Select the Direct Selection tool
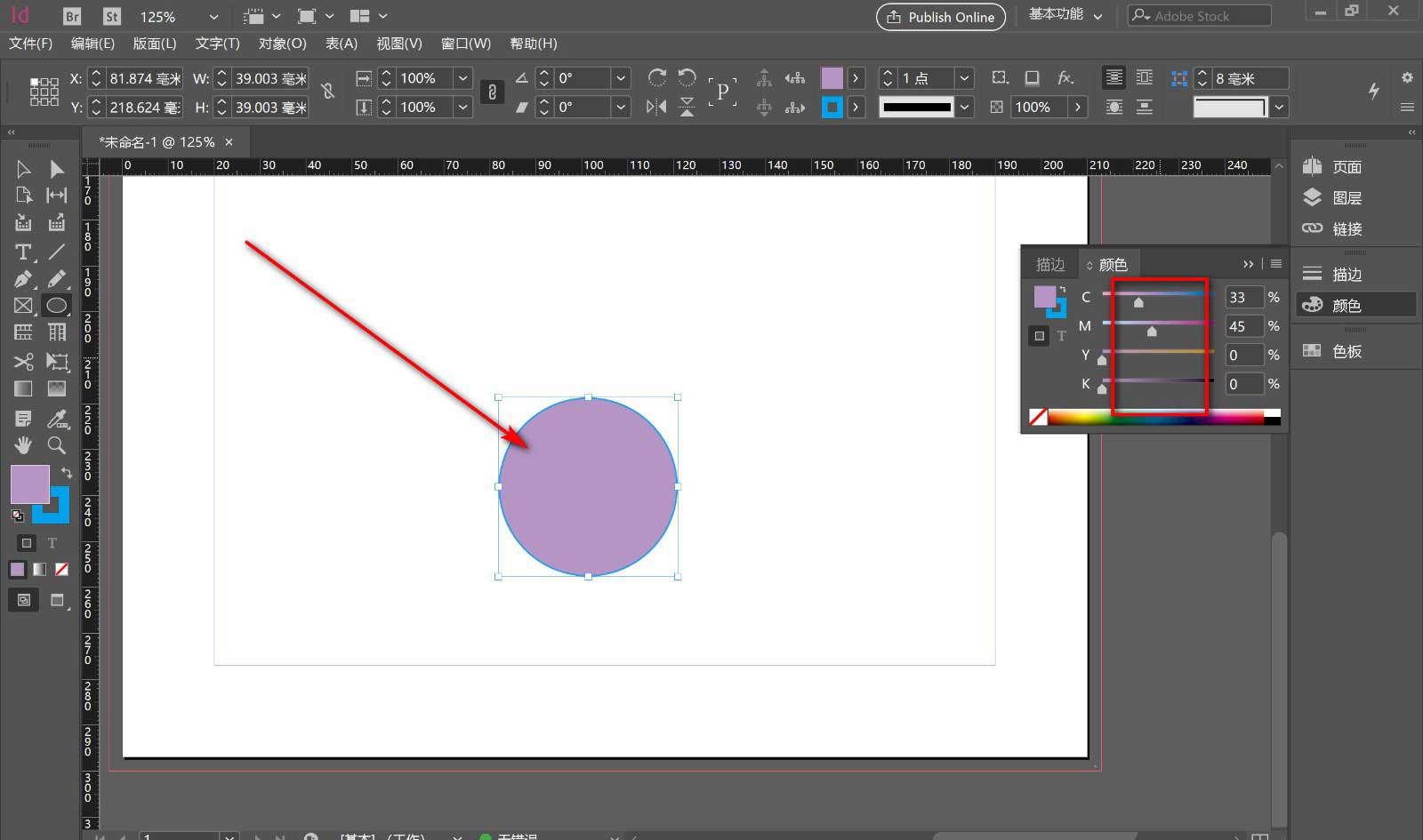Viewport: 1423px width, 840px height. click(56, 169)
